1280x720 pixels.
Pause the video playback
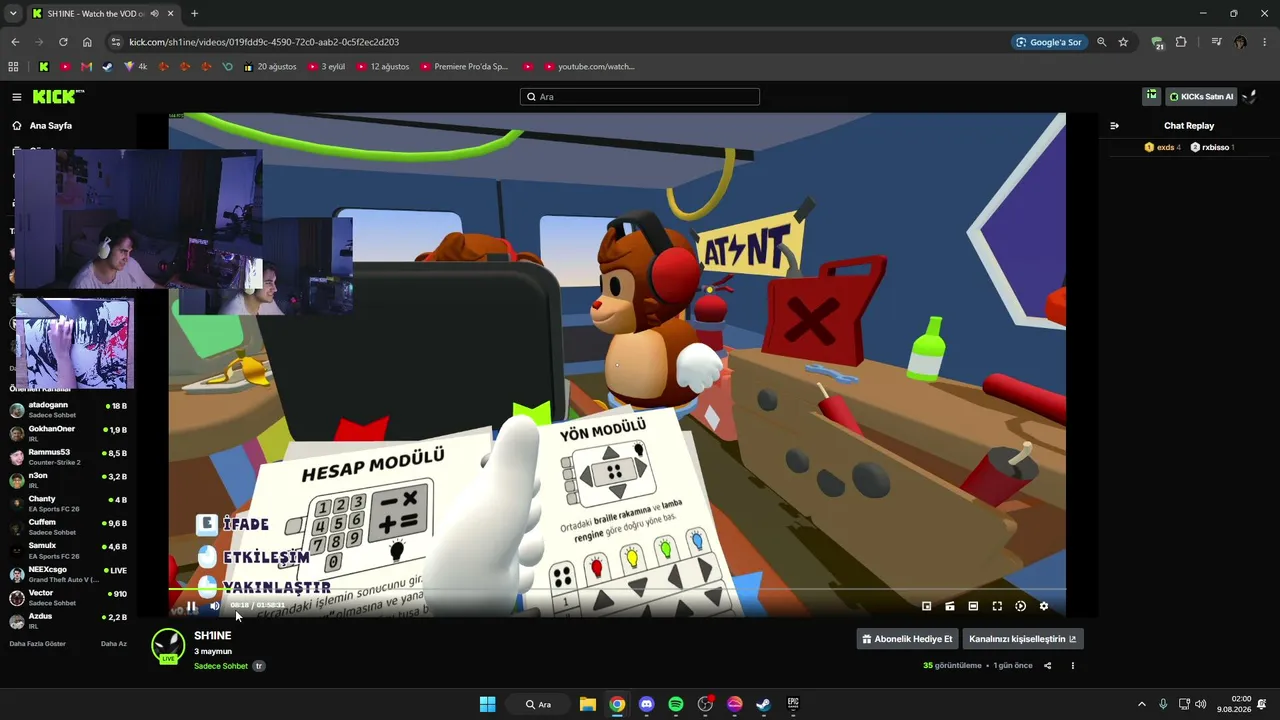coord(191,606)
